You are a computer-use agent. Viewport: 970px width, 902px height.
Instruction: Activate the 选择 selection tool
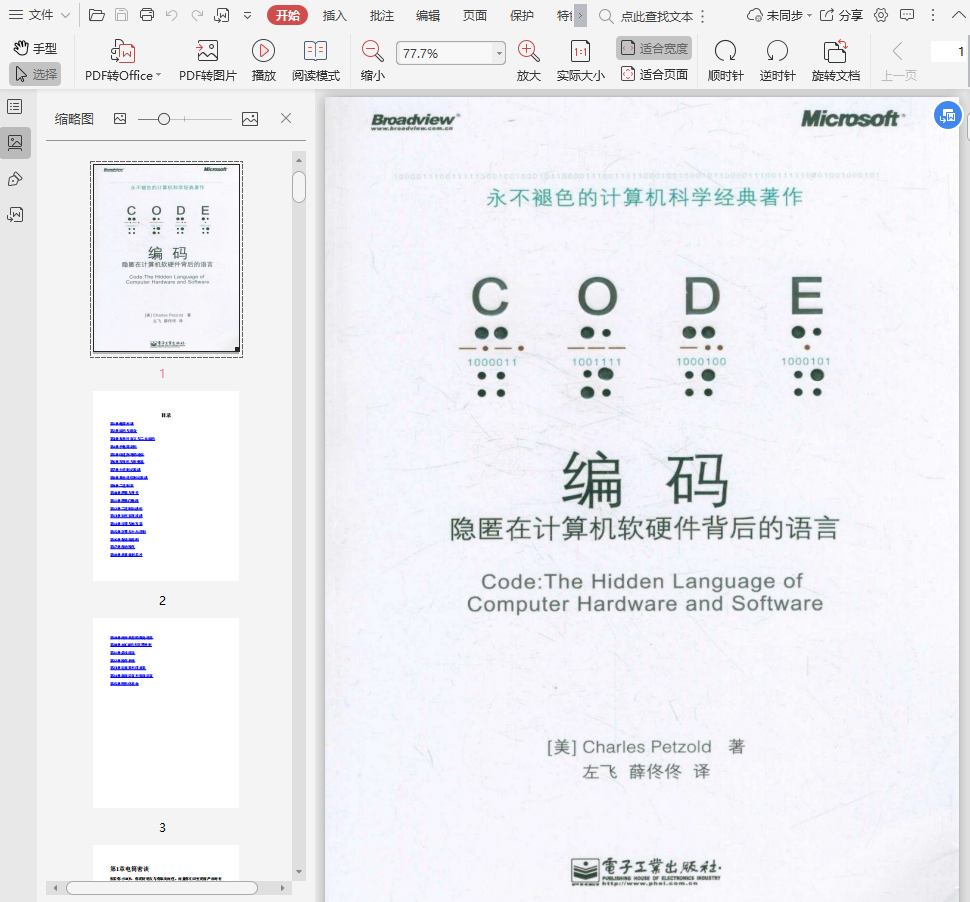tap(35, 74)
